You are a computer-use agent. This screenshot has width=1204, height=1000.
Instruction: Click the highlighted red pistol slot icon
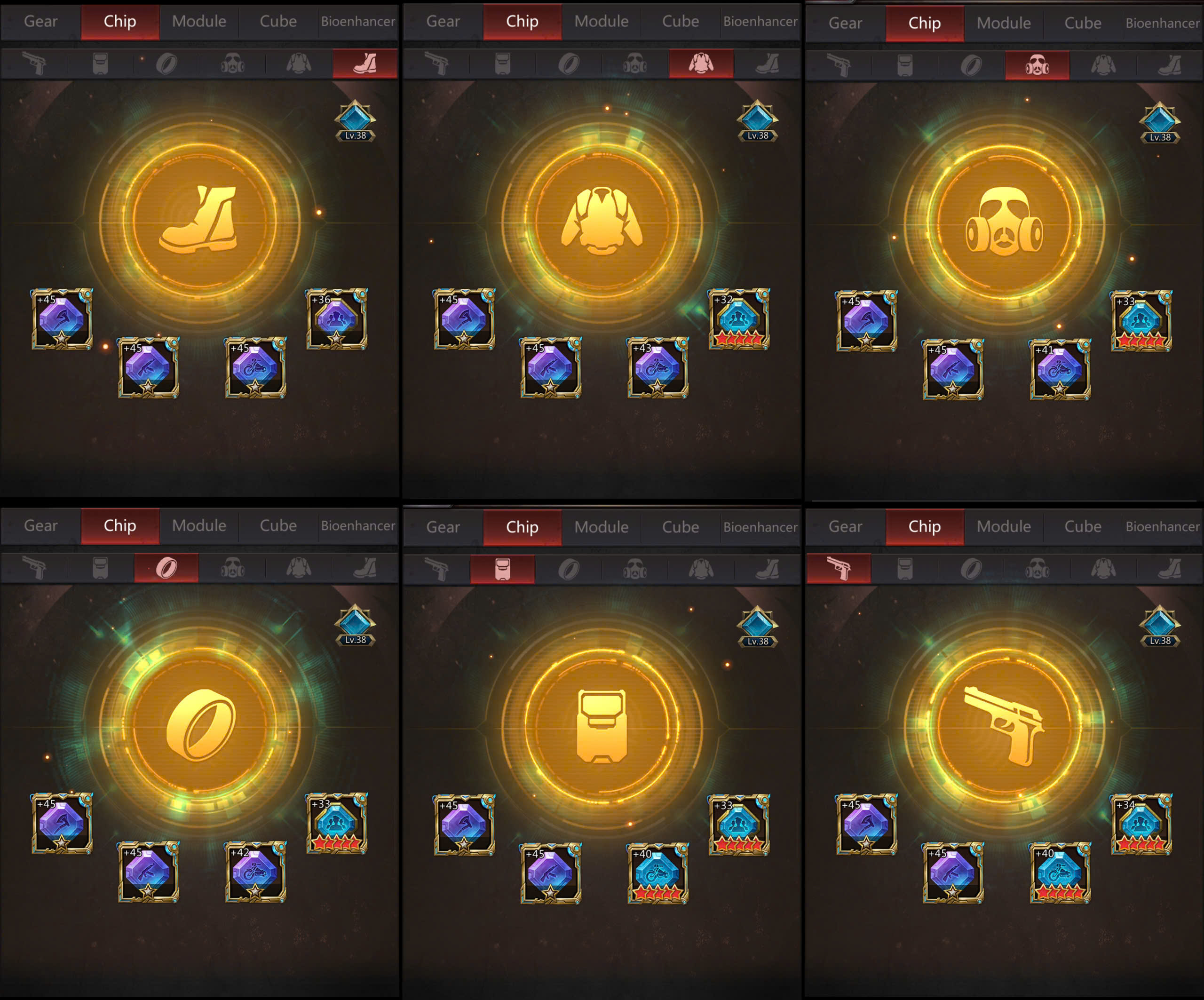(839, 569)
